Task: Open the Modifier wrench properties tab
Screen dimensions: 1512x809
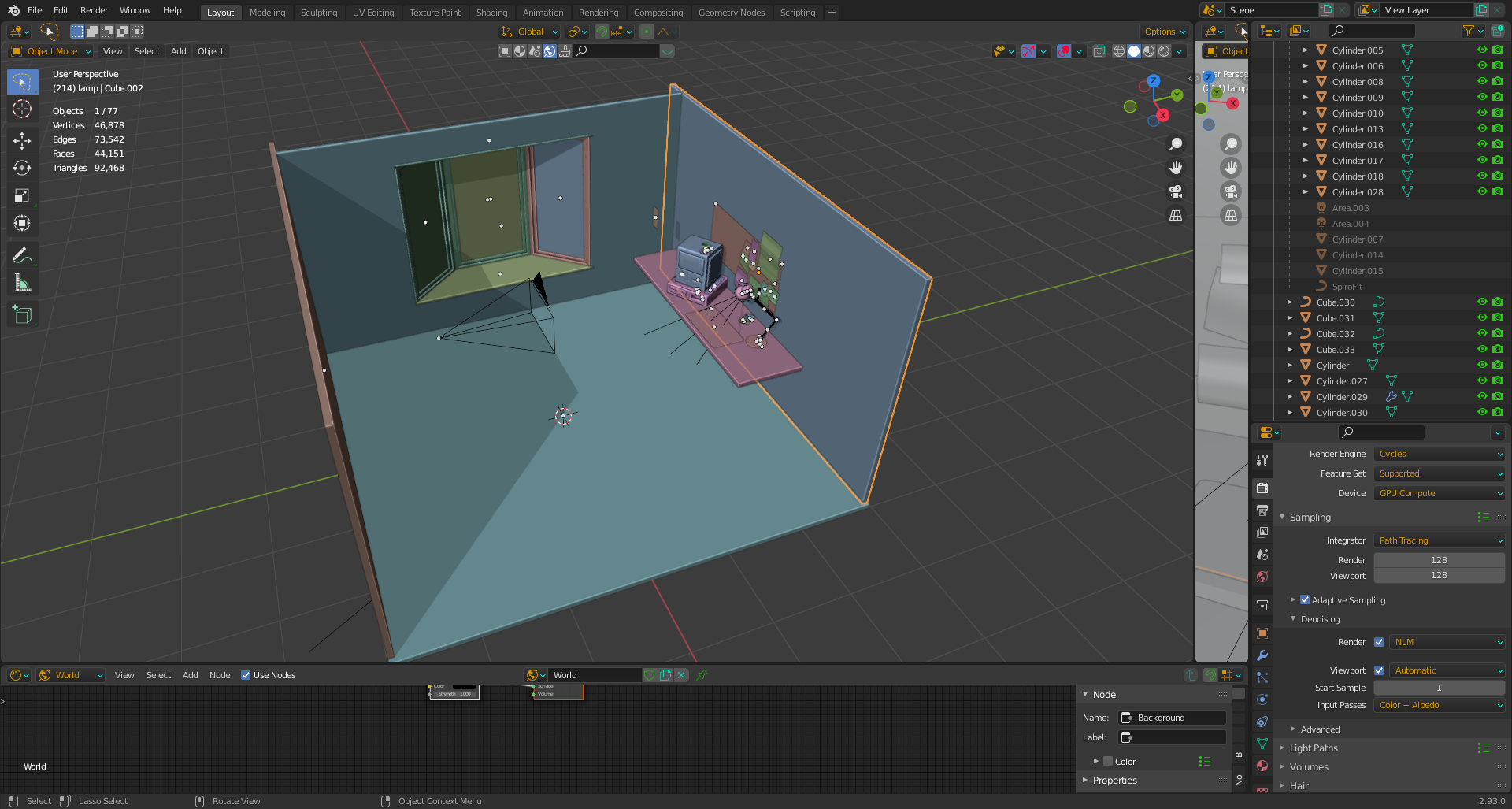Action: 1262,655
